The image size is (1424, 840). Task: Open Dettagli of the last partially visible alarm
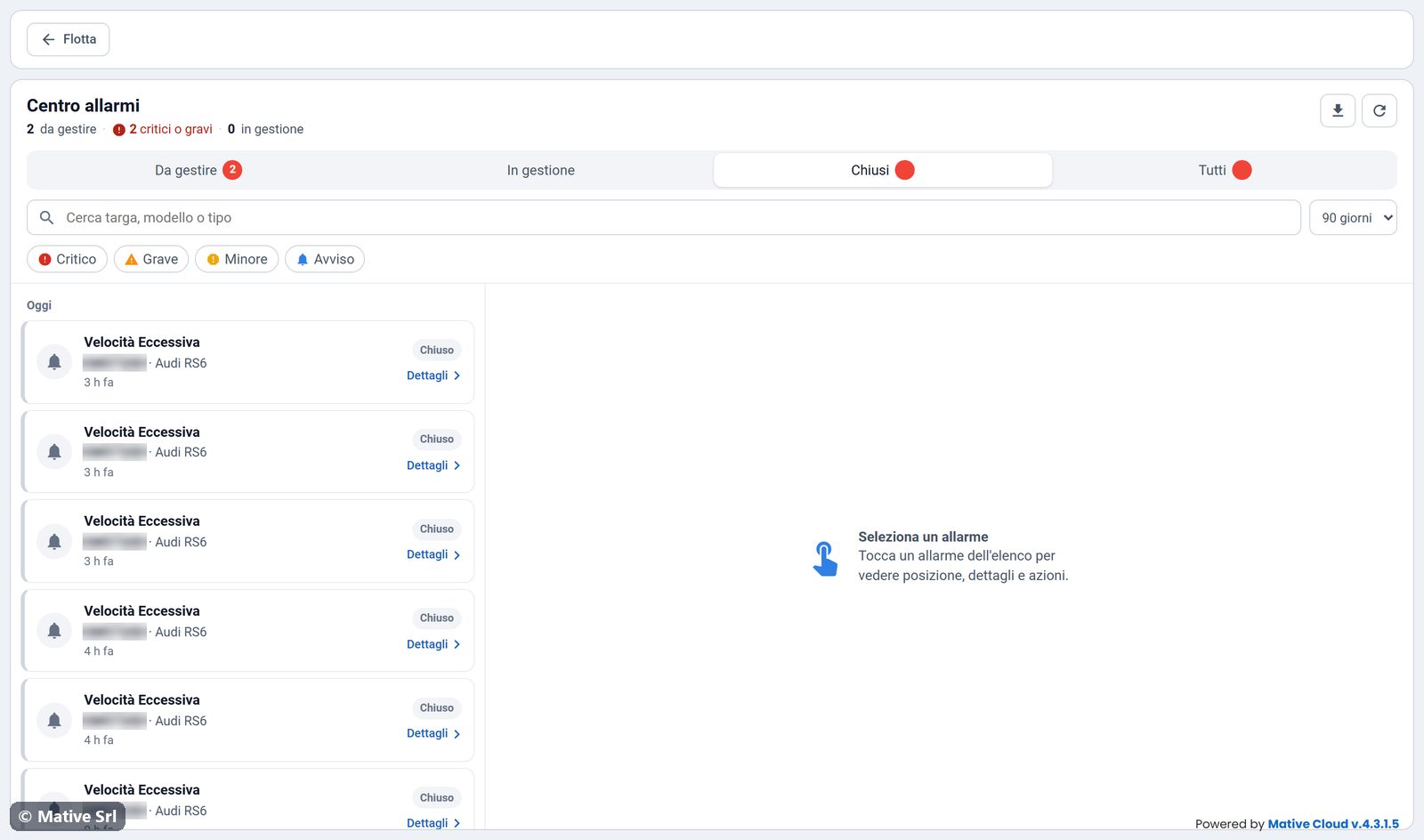point(433,823)
